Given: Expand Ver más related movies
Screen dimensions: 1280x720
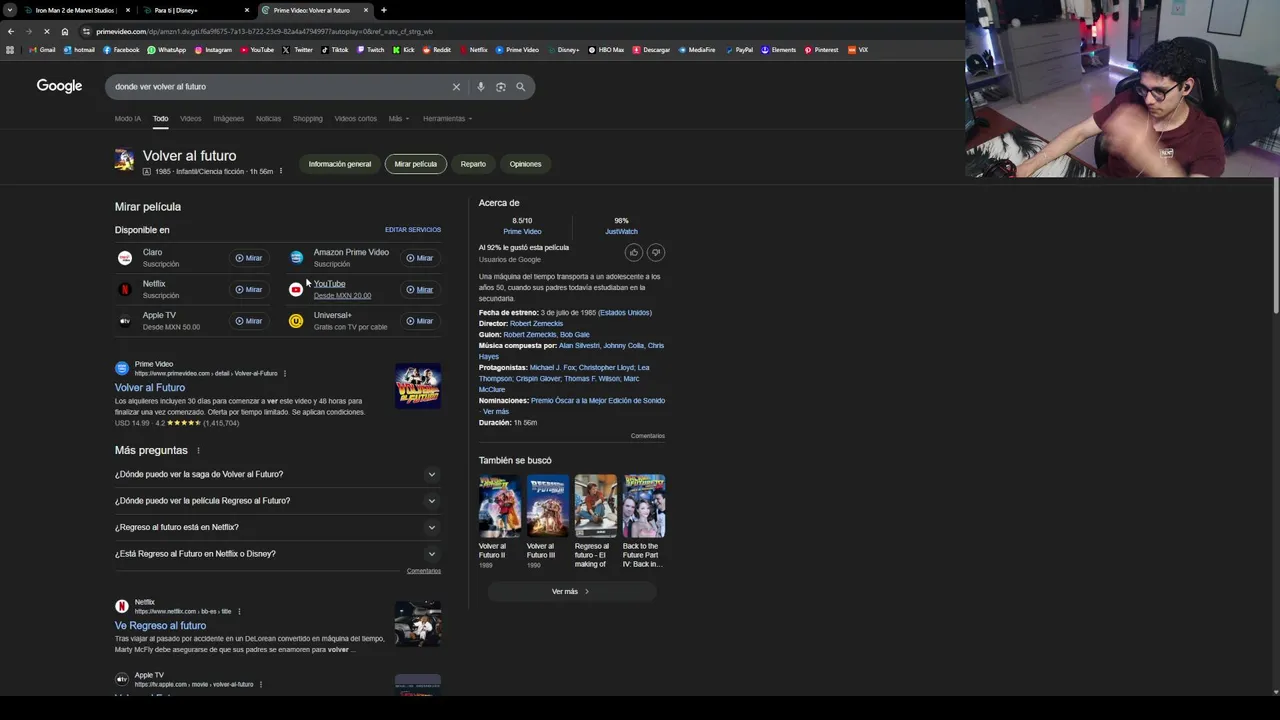Looking at the screenshot, I should click(x=571, y=592).
